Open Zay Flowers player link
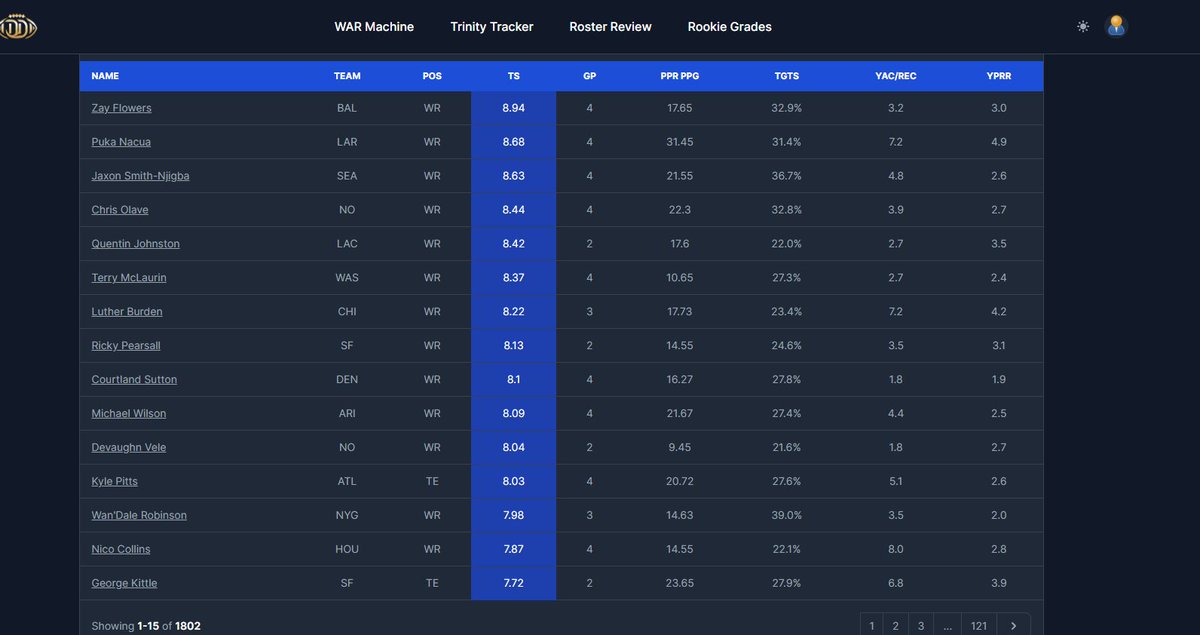The image size is (1200, 635). [x=121, y=108]
